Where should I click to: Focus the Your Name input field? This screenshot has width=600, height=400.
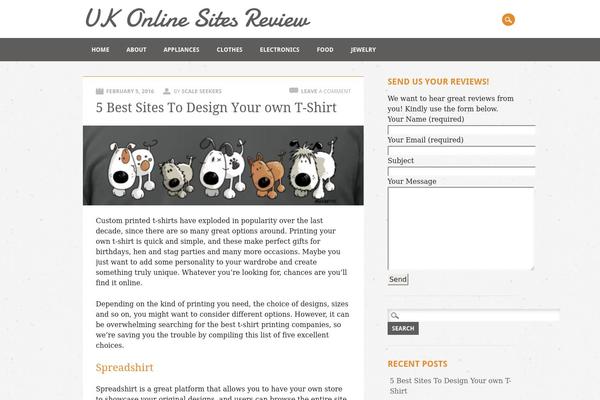point(461,130)
